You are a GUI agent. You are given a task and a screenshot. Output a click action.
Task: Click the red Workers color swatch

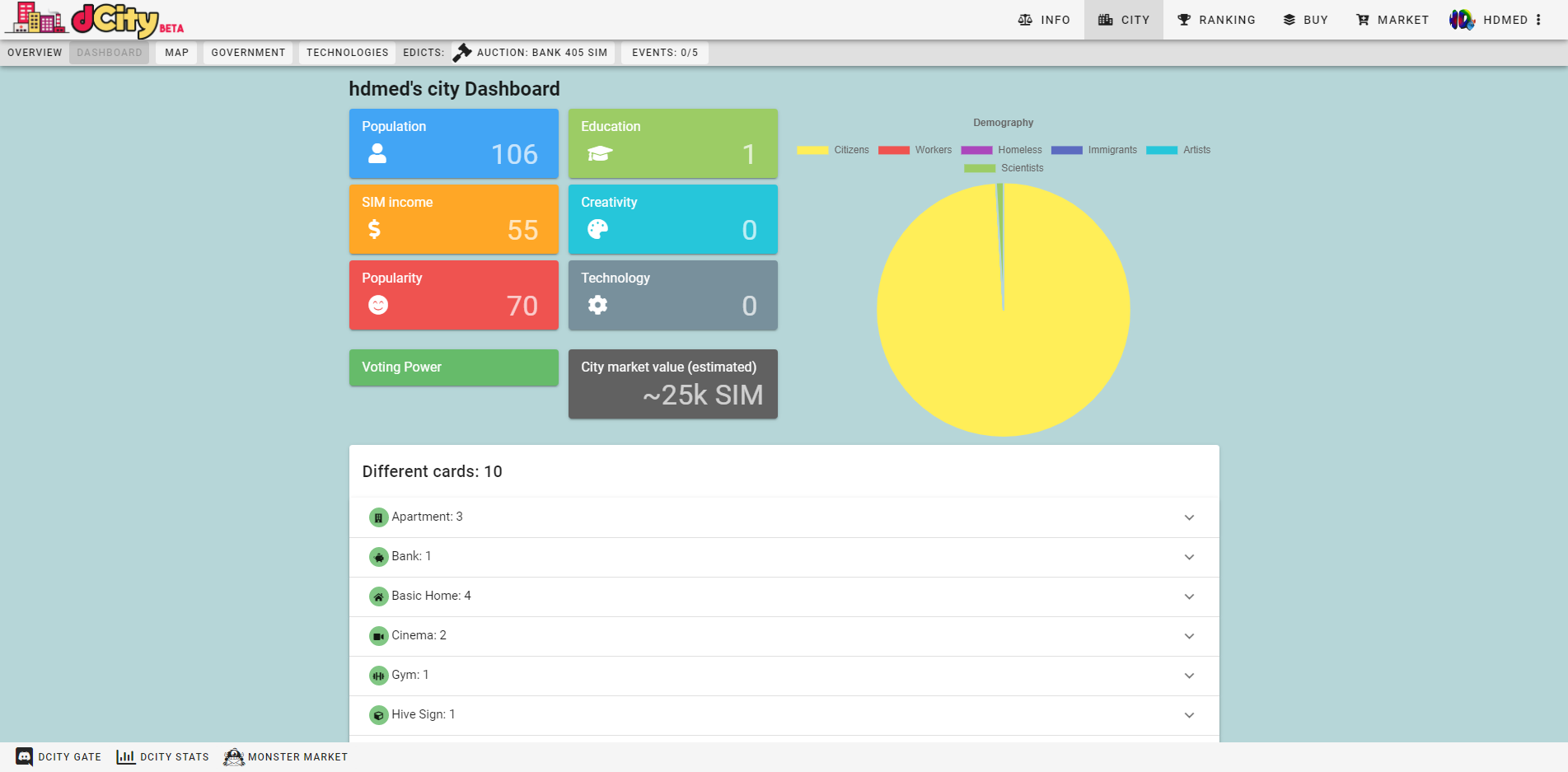tap(894, 150)
